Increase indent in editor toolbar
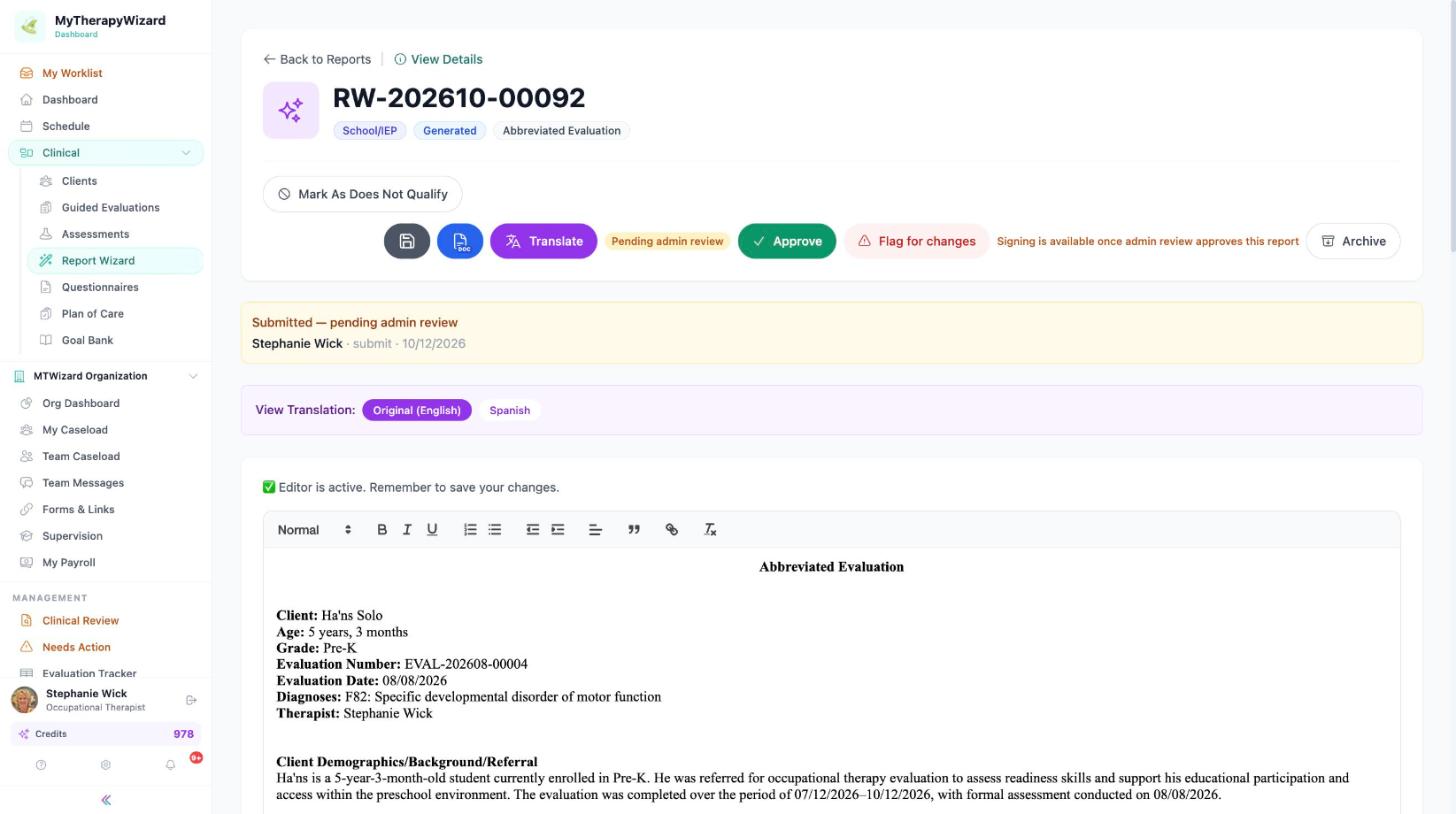1456x814 pixels. point(558,530)
